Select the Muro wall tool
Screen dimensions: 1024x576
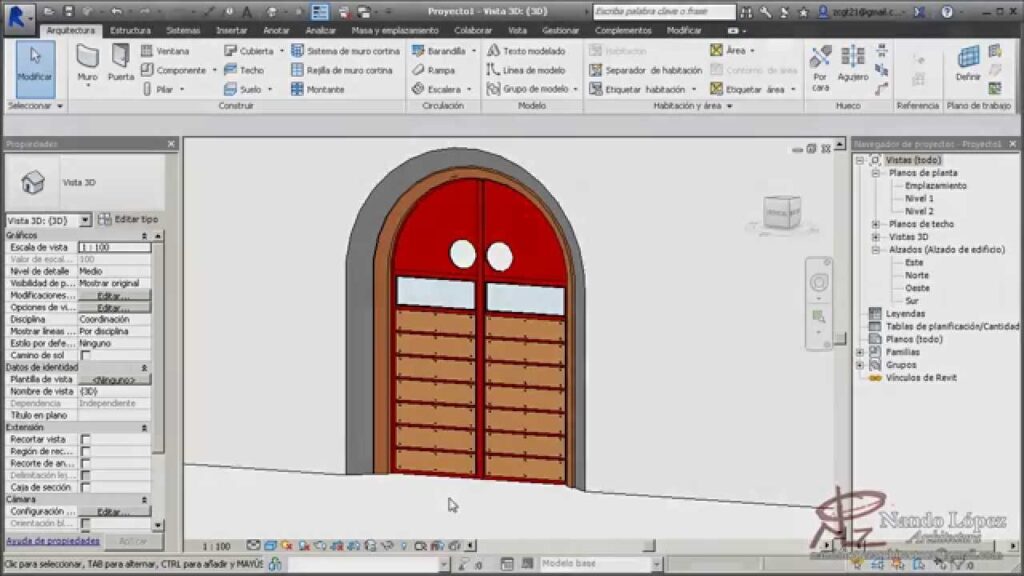(88, 62)
